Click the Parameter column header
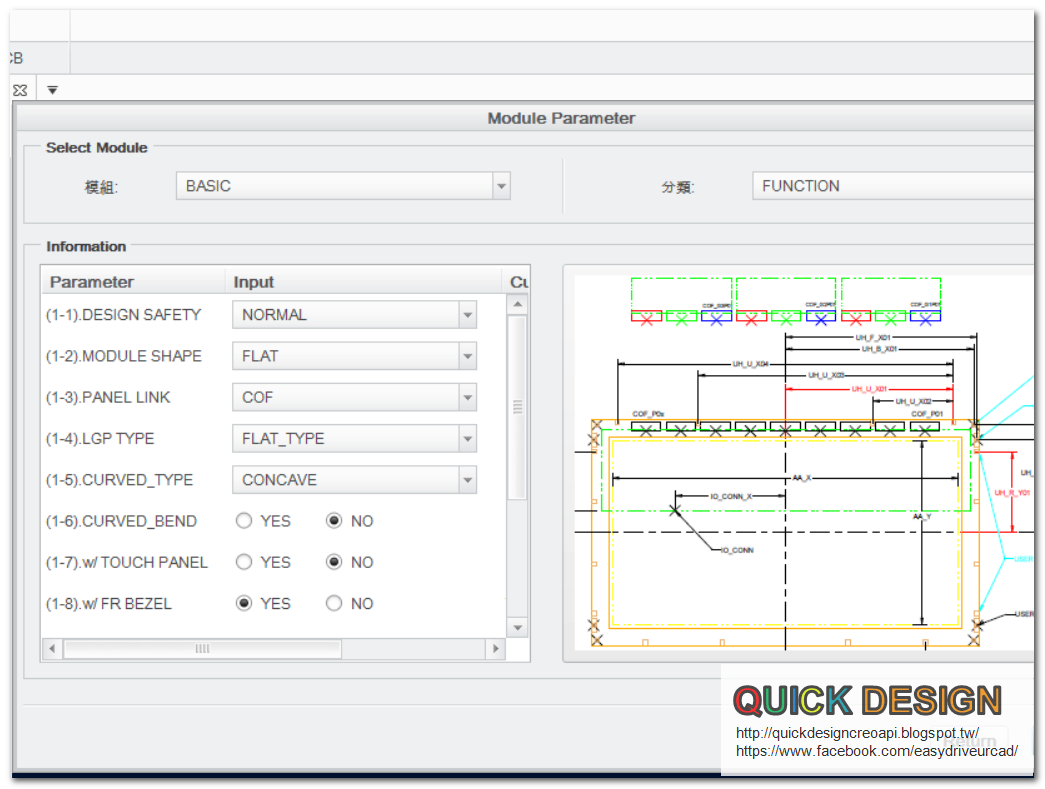Image resolution: width=1045 pixels, height=789 pixels. [90, 282]
